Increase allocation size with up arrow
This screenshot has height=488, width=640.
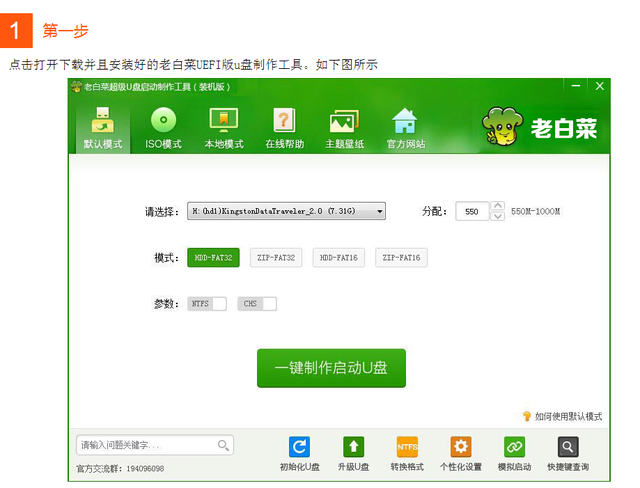pyautogui.click(x=498, y=206)
